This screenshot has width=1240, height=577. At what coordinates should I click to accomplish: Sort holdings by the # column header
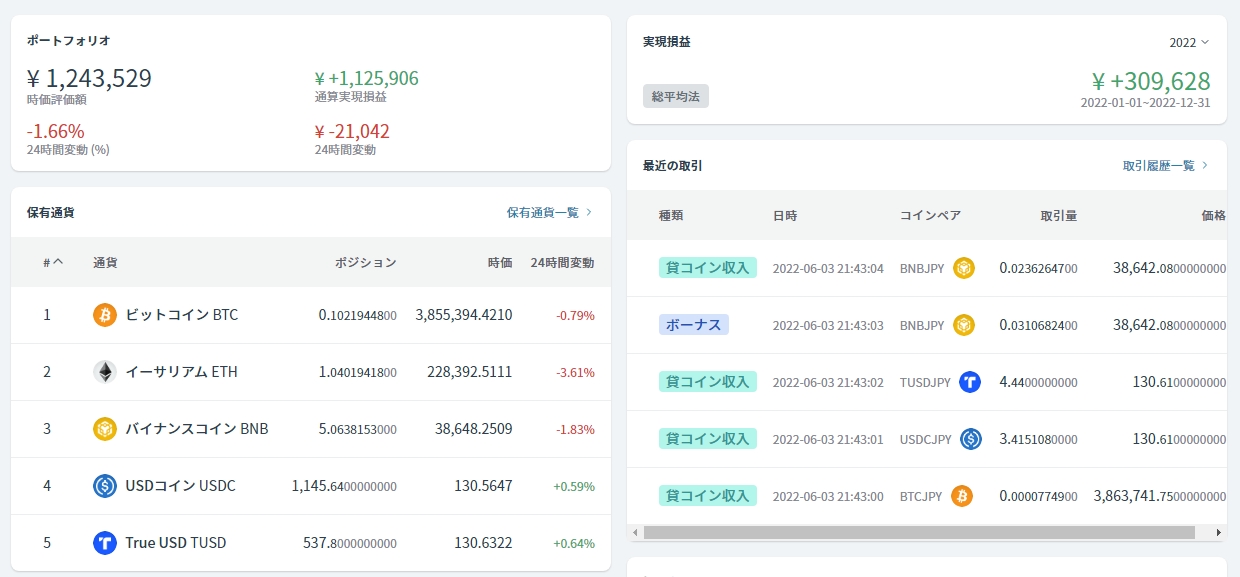53,263
